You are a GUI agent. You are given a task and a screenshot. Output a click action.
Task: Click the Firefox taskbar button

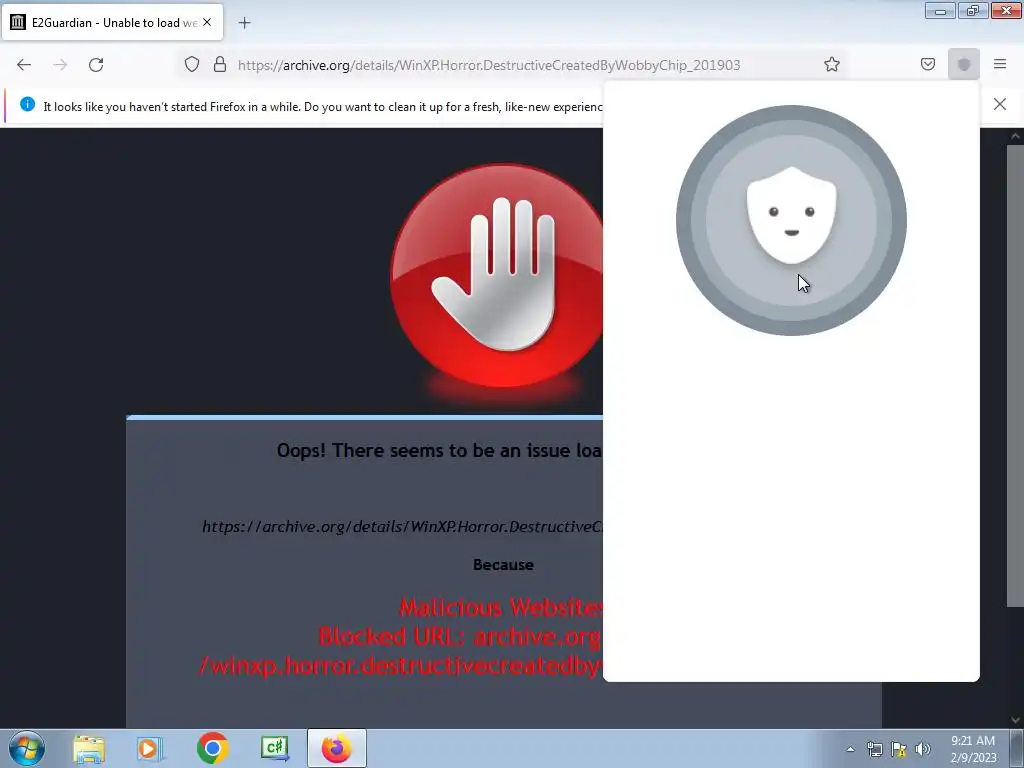click(336, 748)
